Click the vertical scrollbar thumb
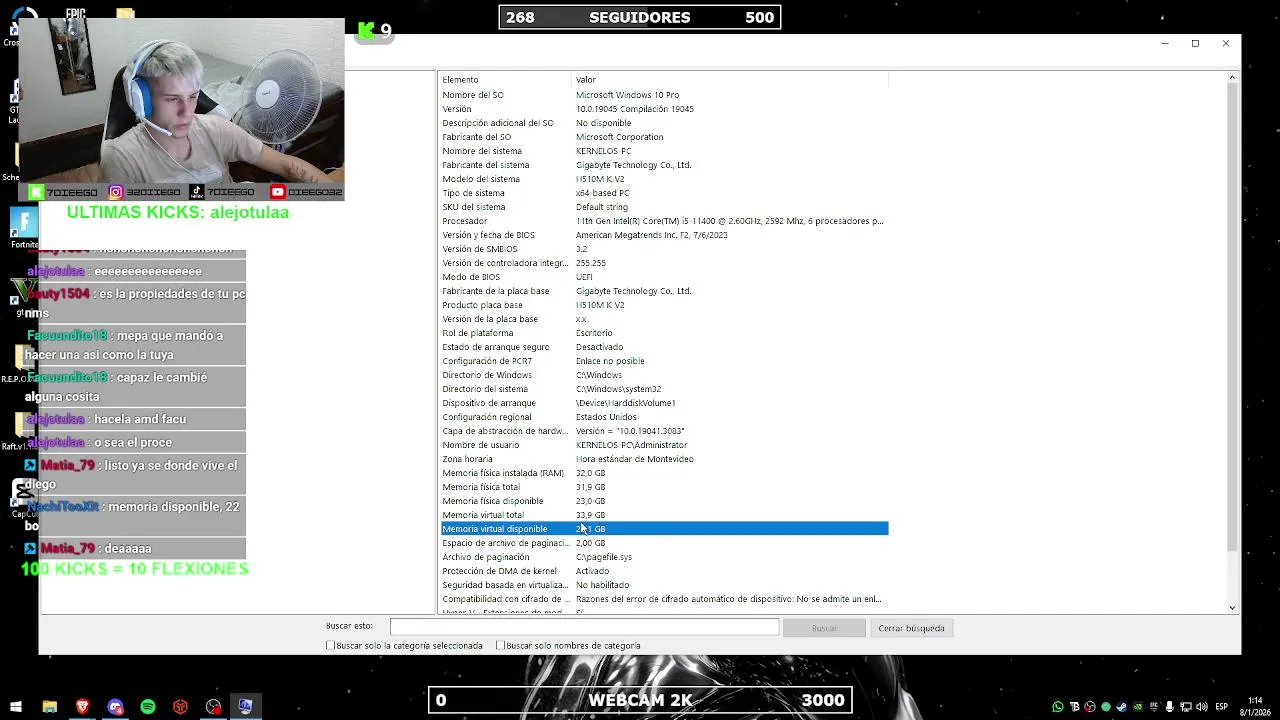This screenshot has width=1280, height=720. tap(1232, 316)
